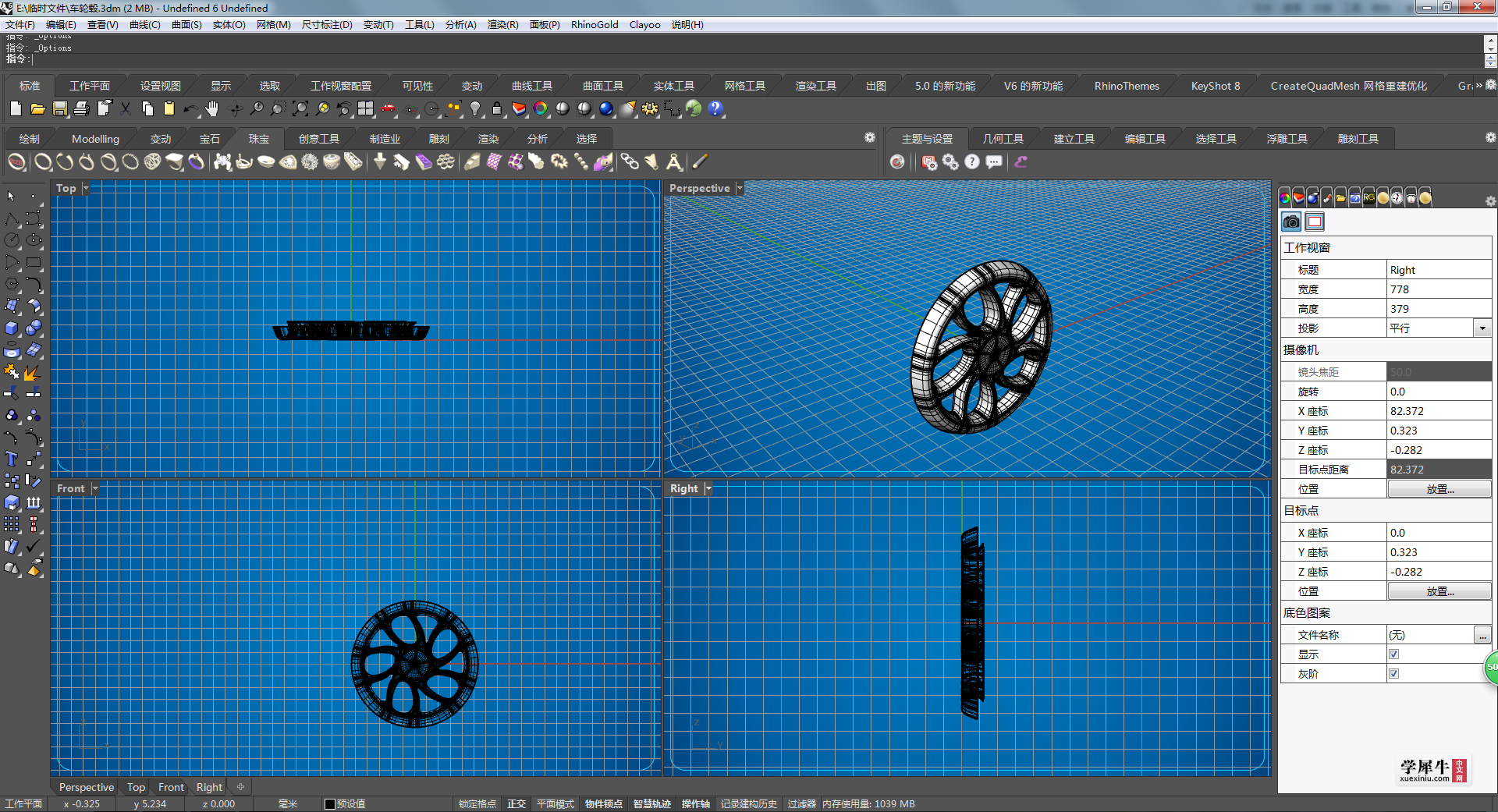Click the color wheel panel tab
The image size is (1498, 812).
point(1285,197)
